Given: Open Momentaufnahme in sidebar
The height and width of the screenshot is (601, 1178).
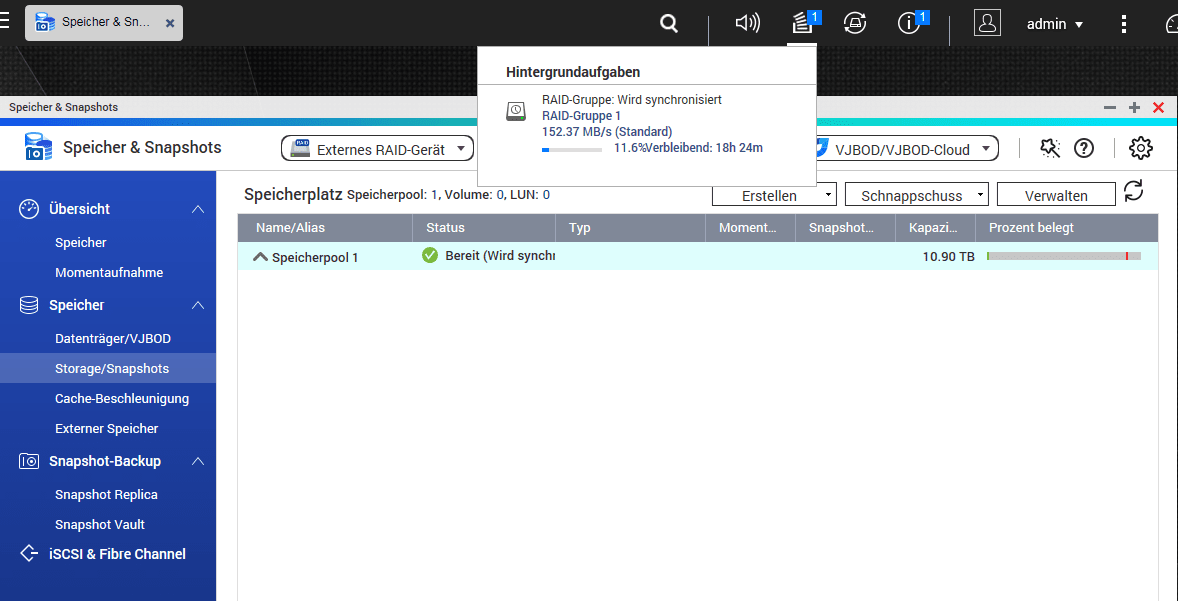Looking at the screenshot, I should [109, 273].
